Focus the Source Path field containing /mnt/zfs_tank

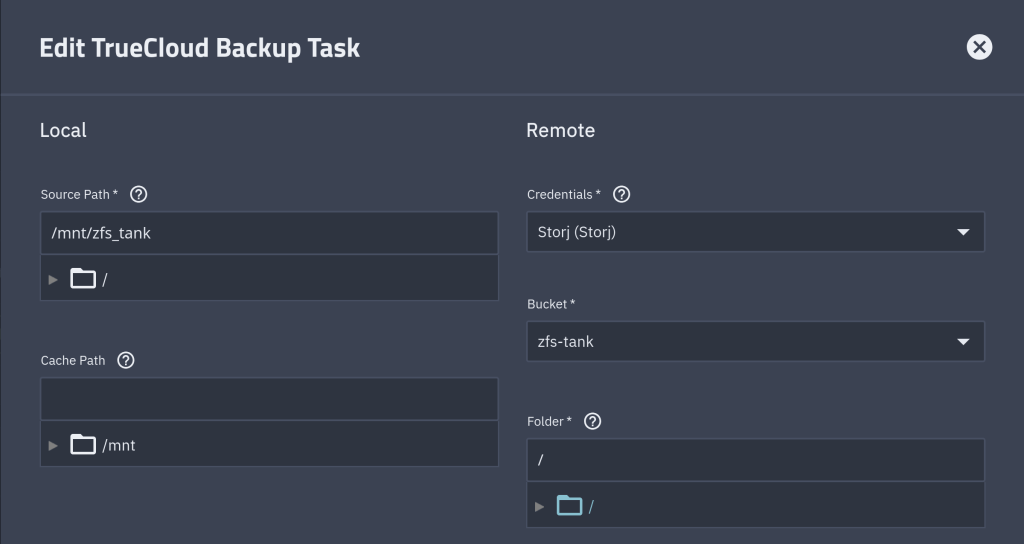point(268,233)
